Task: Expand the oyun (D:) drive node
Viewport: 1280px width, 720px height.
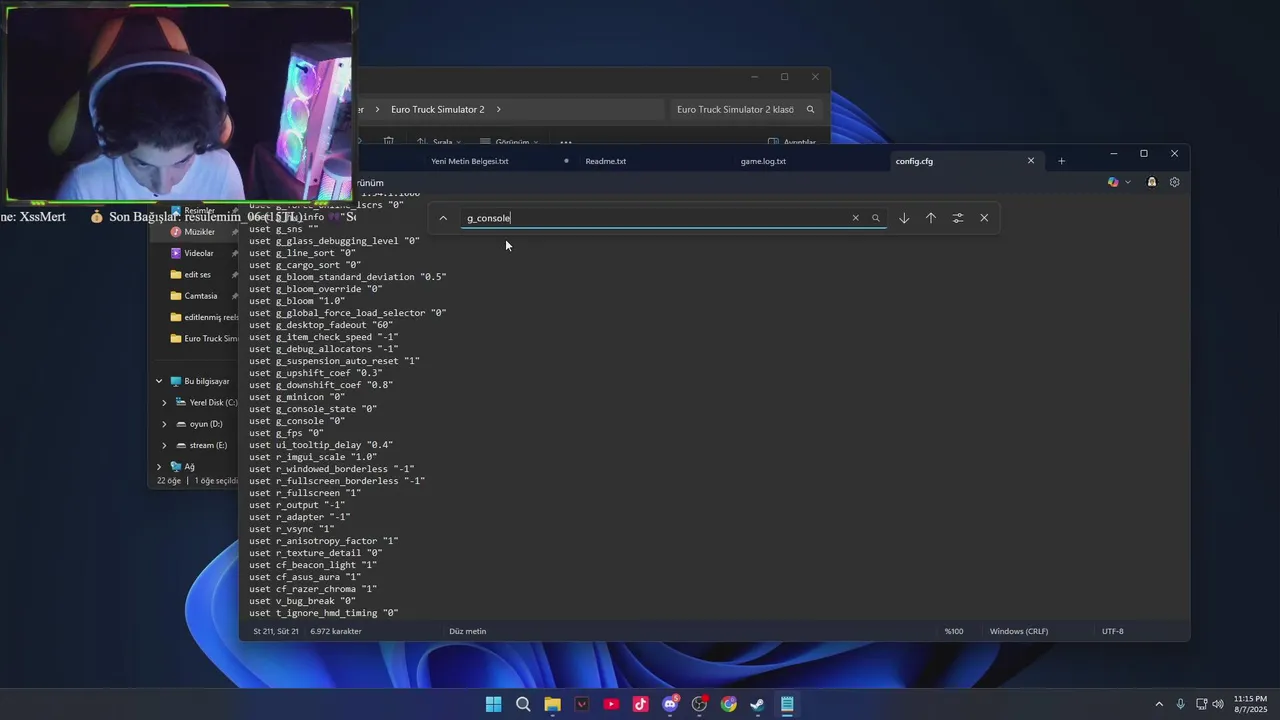Action: point(165,424)
